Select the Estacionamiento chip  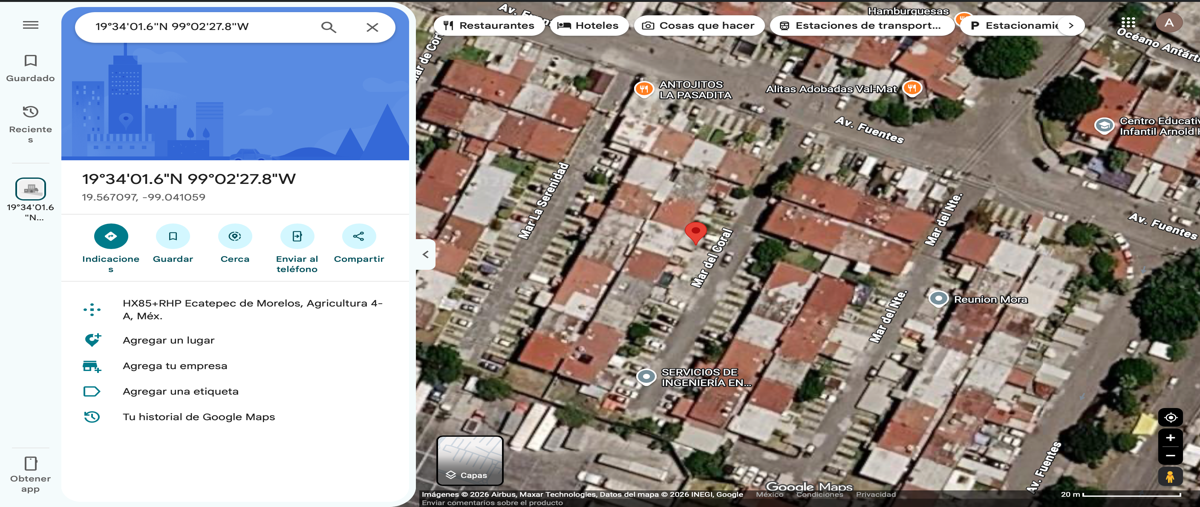click(1011, 25)
